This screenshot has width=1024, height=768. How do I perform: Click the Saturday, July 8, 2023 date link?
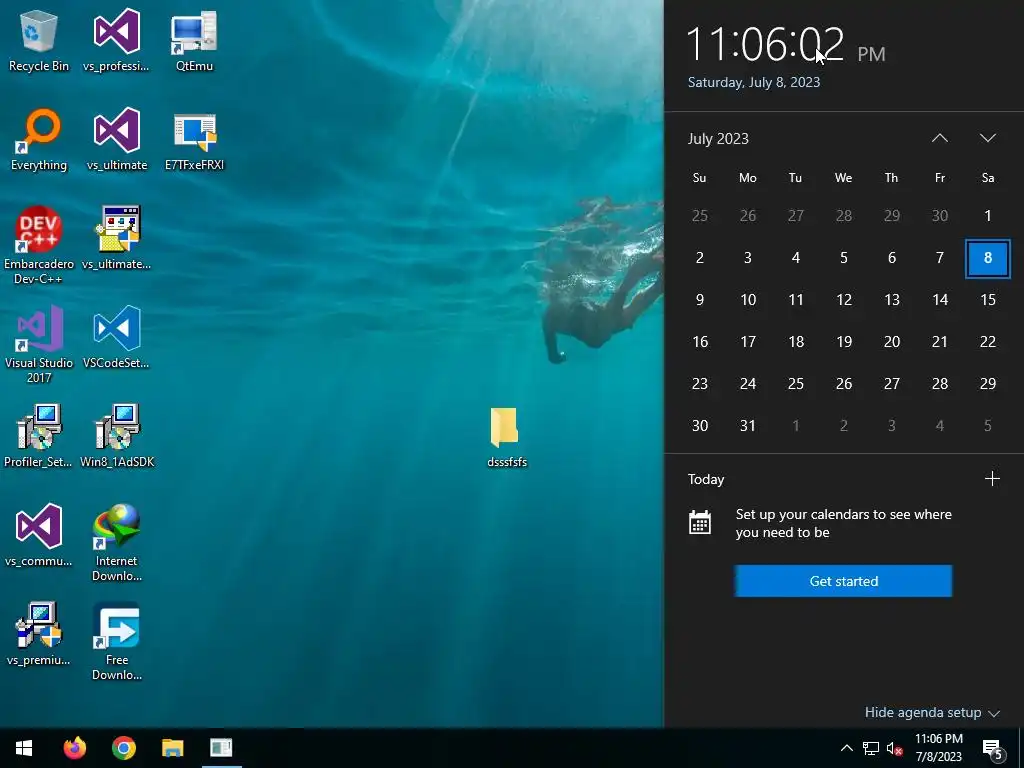pos(754,82)
